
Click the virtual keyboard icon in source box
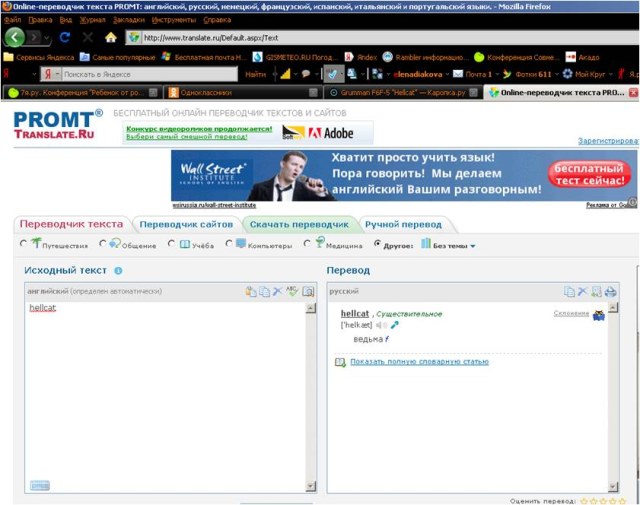39,485
